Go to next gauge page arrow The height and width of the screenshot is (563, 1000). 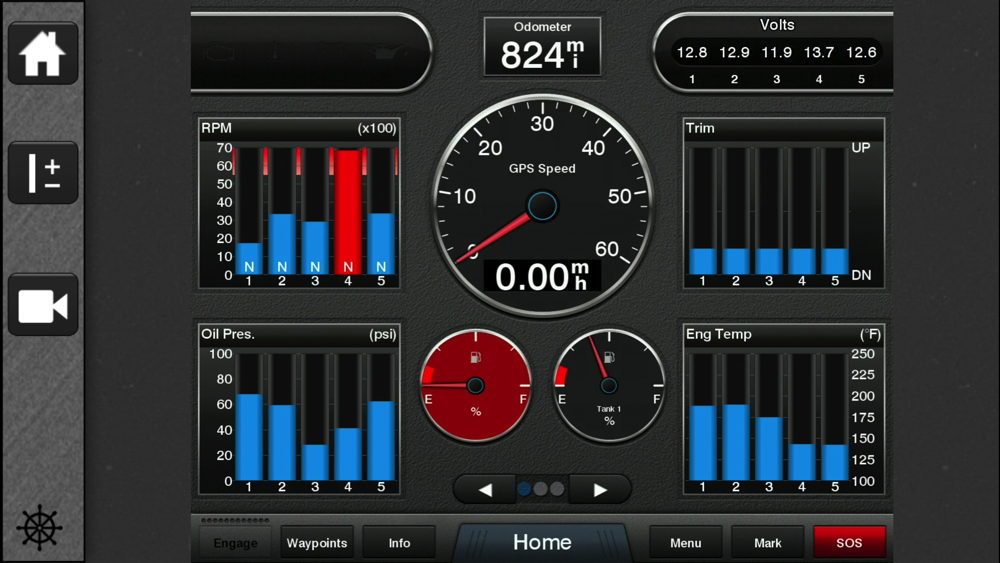click(600, 490)
